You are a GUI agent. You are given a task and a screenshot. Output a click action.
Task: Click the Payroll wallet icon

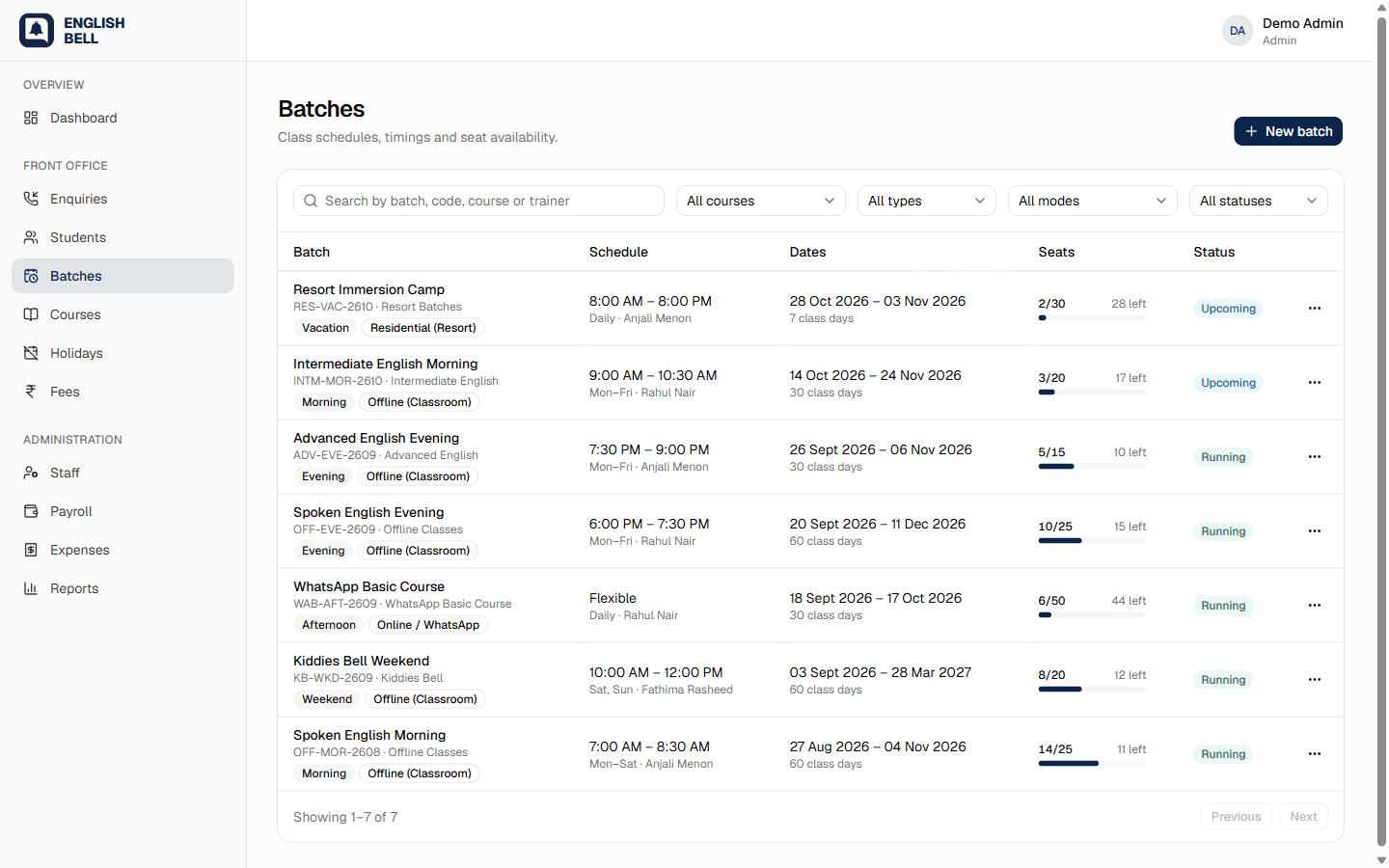pos(31,511)
